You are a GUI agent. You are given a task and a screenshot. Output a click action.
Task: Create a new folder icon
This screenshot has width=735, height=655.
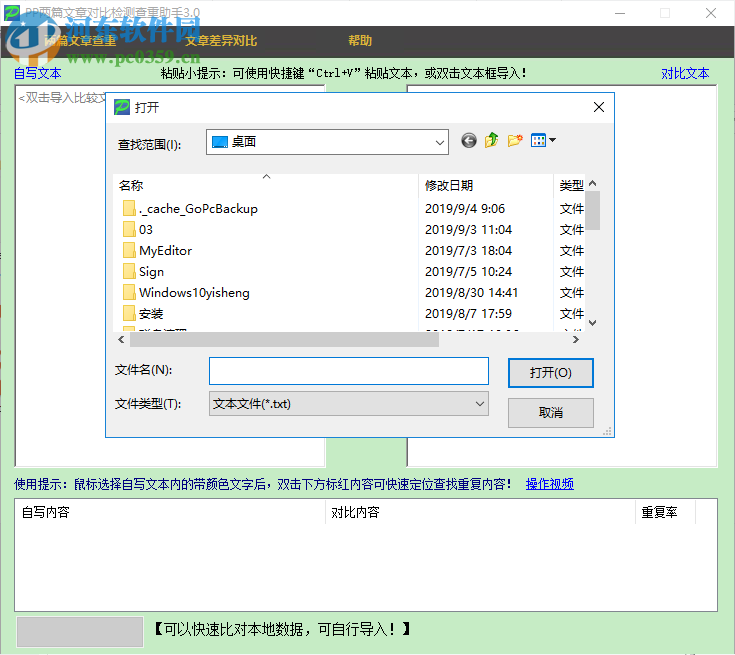tap(515, 140)
